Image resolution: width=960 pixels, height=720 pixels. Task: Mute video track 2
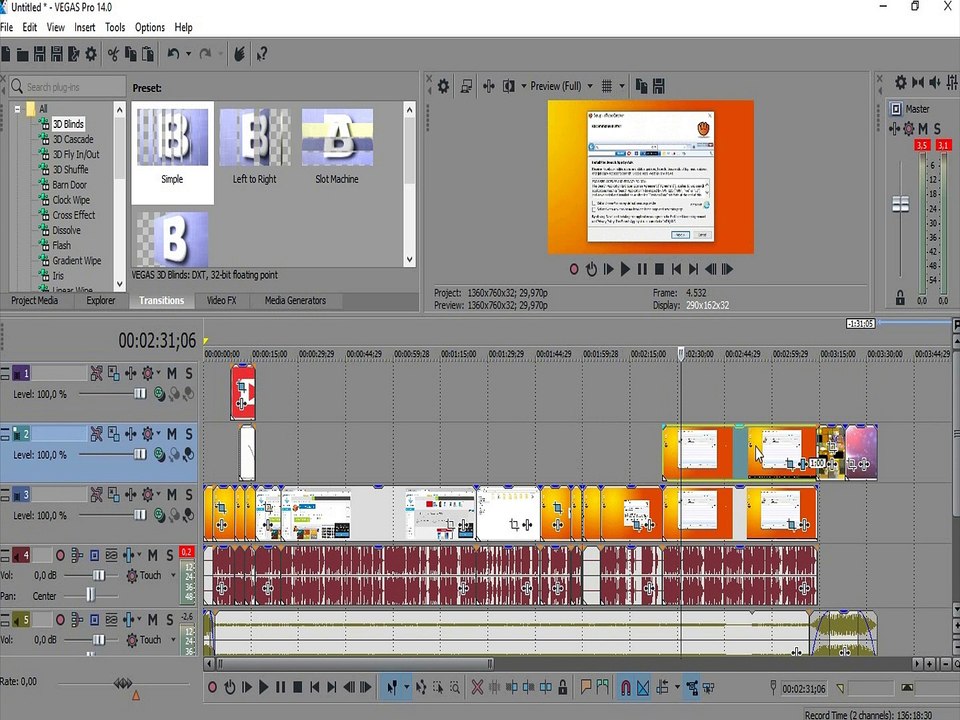(x=172, y=434)
